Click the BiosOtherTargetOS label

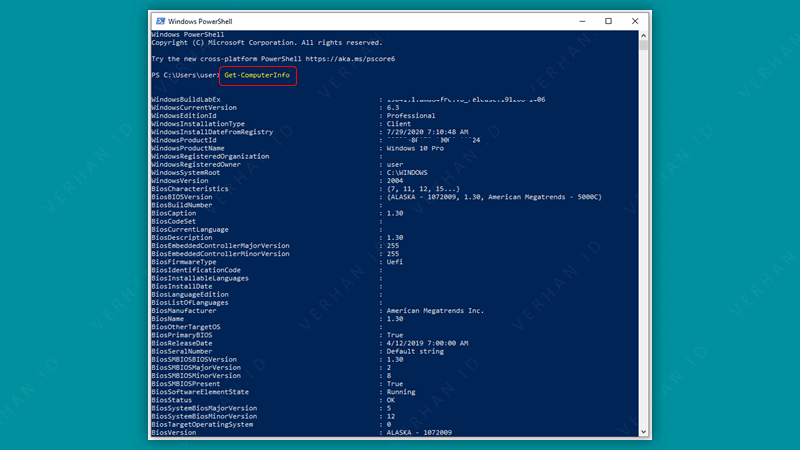point(186,327)
